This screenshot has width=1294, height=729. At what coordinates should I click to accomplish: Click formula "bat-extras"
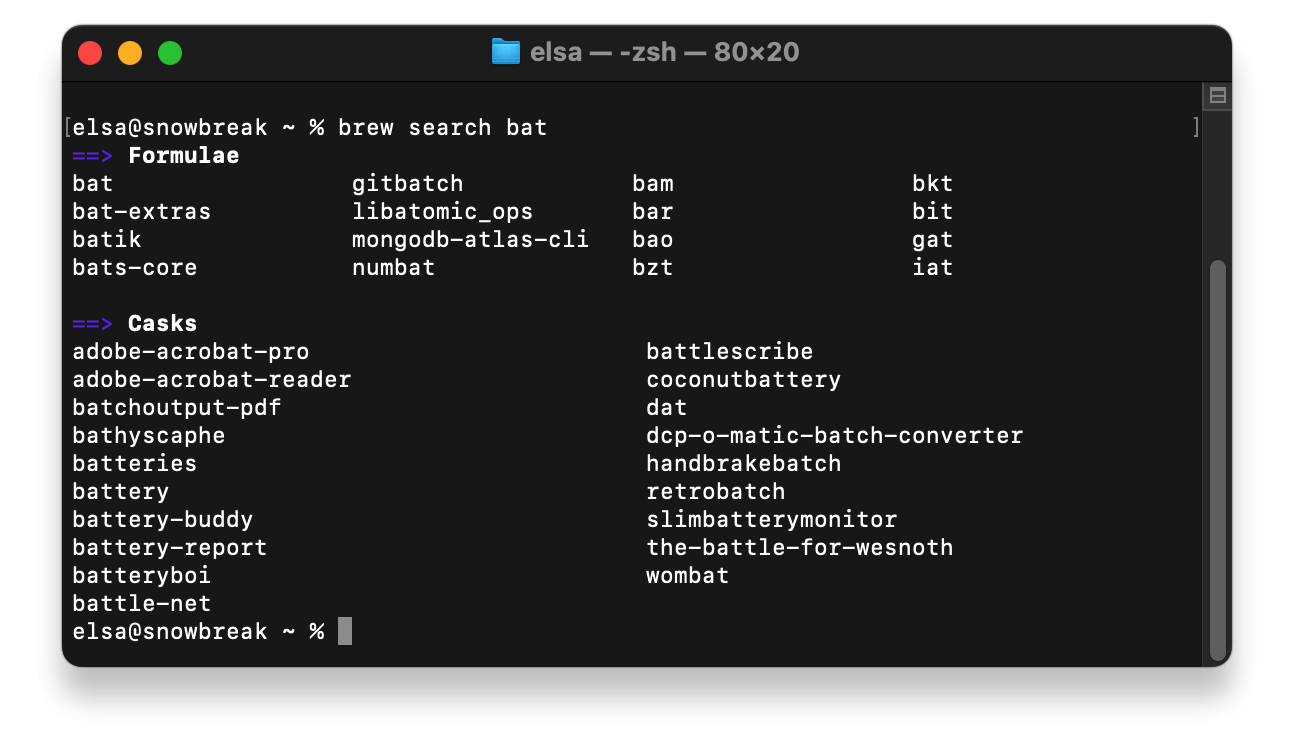coord(142,212)
